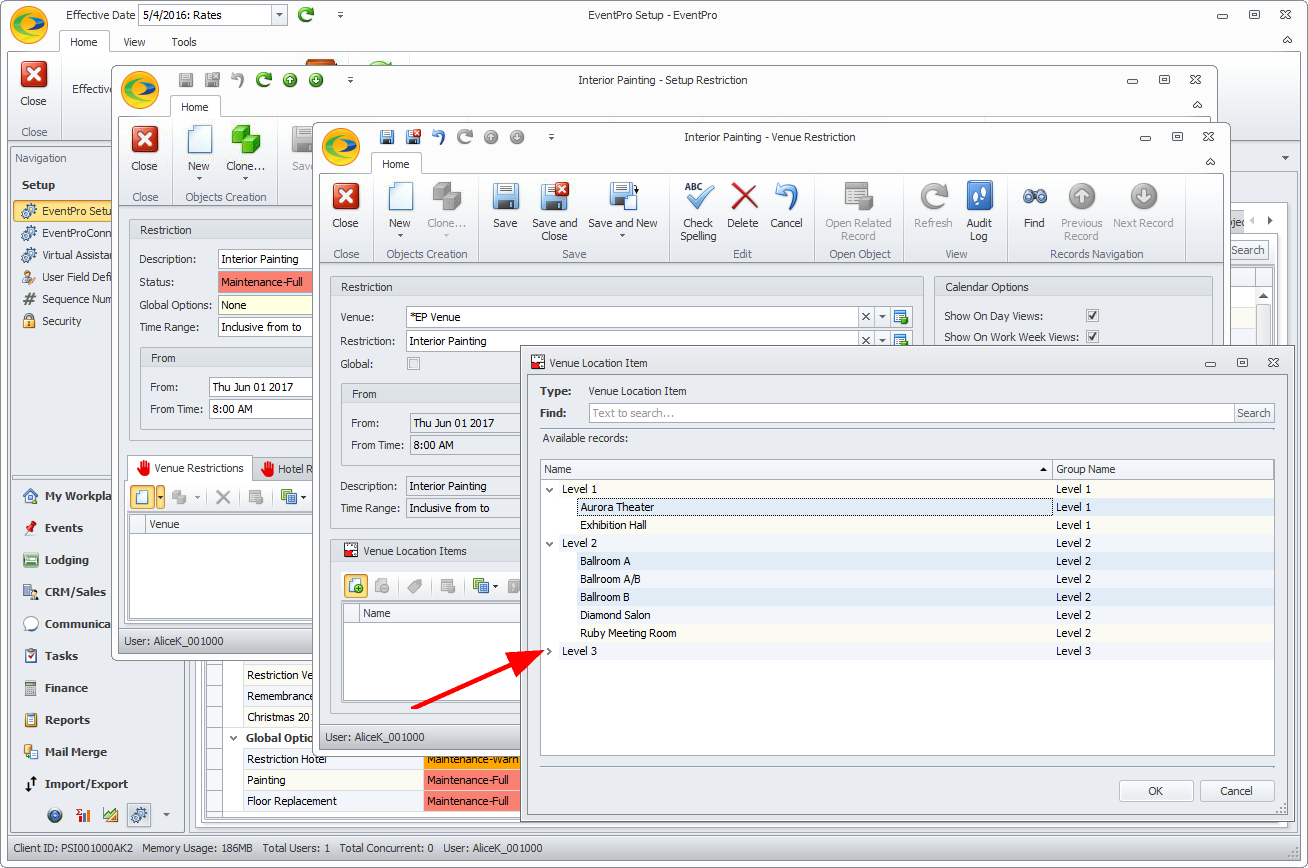The height and width of the screenshot is (868, 1308).
Task: Click OK in Venue Location Item dialog
Action: (x=1156, y=791)
